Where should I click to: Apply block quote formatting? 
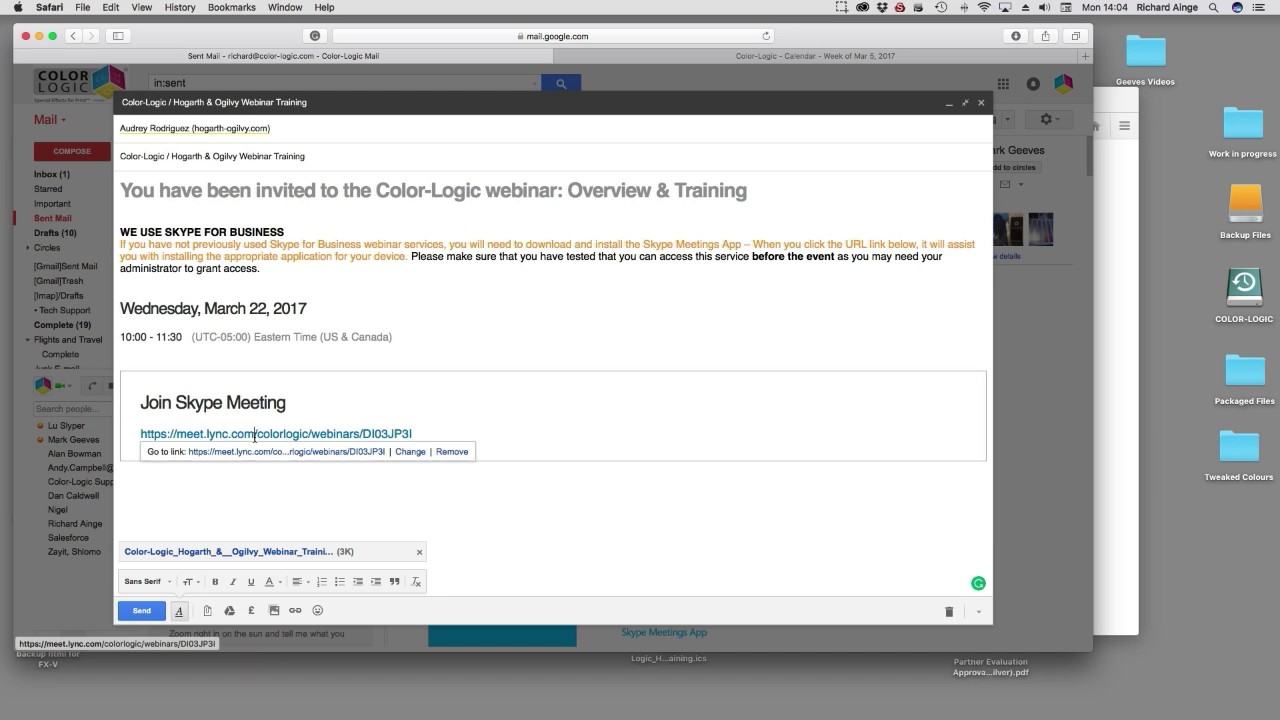click(x=394, y=582)
